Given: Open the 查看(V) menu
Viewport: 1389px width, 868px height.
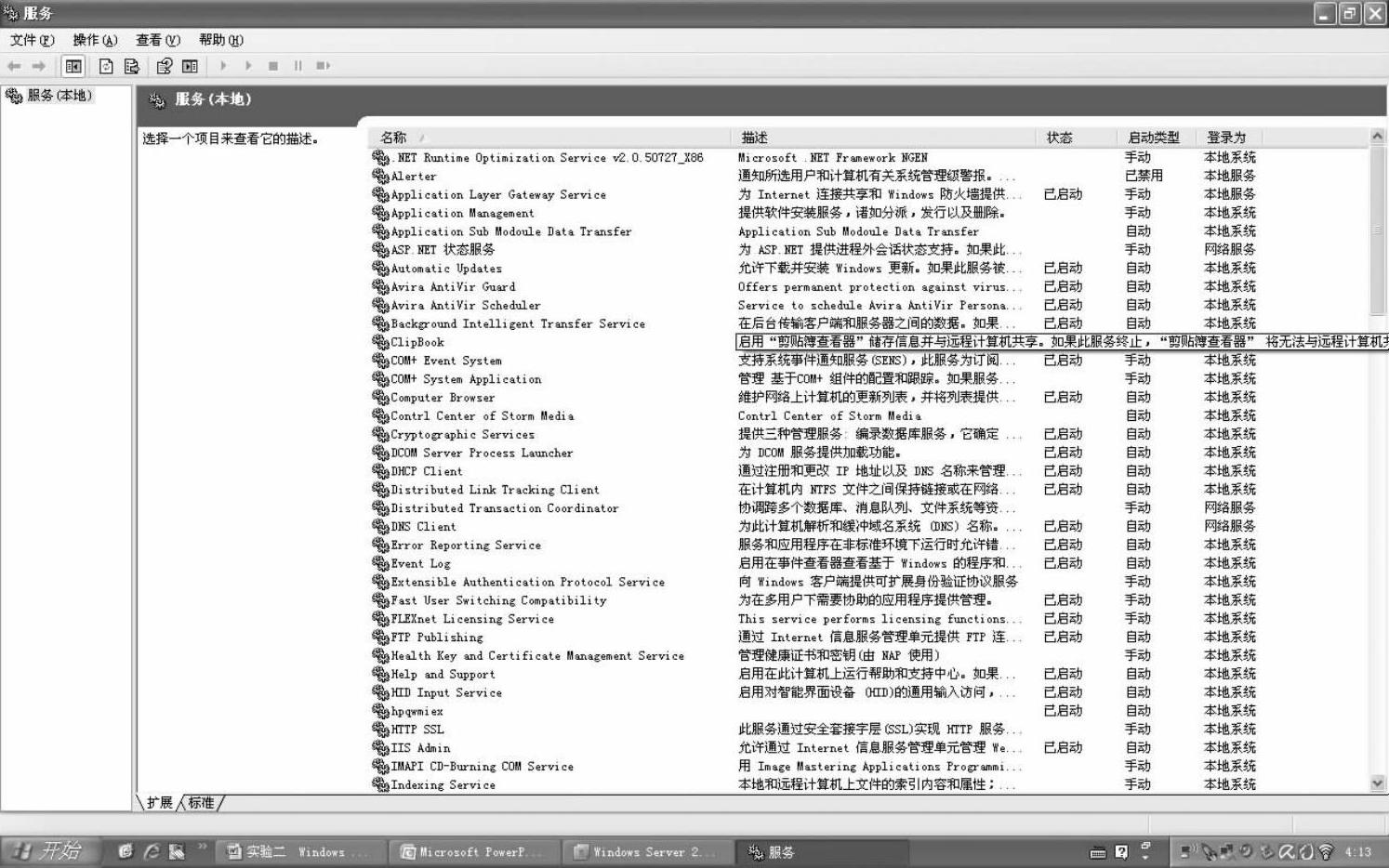Looking at the screenshot, I should pyautogui.click(x=157, y=40).
